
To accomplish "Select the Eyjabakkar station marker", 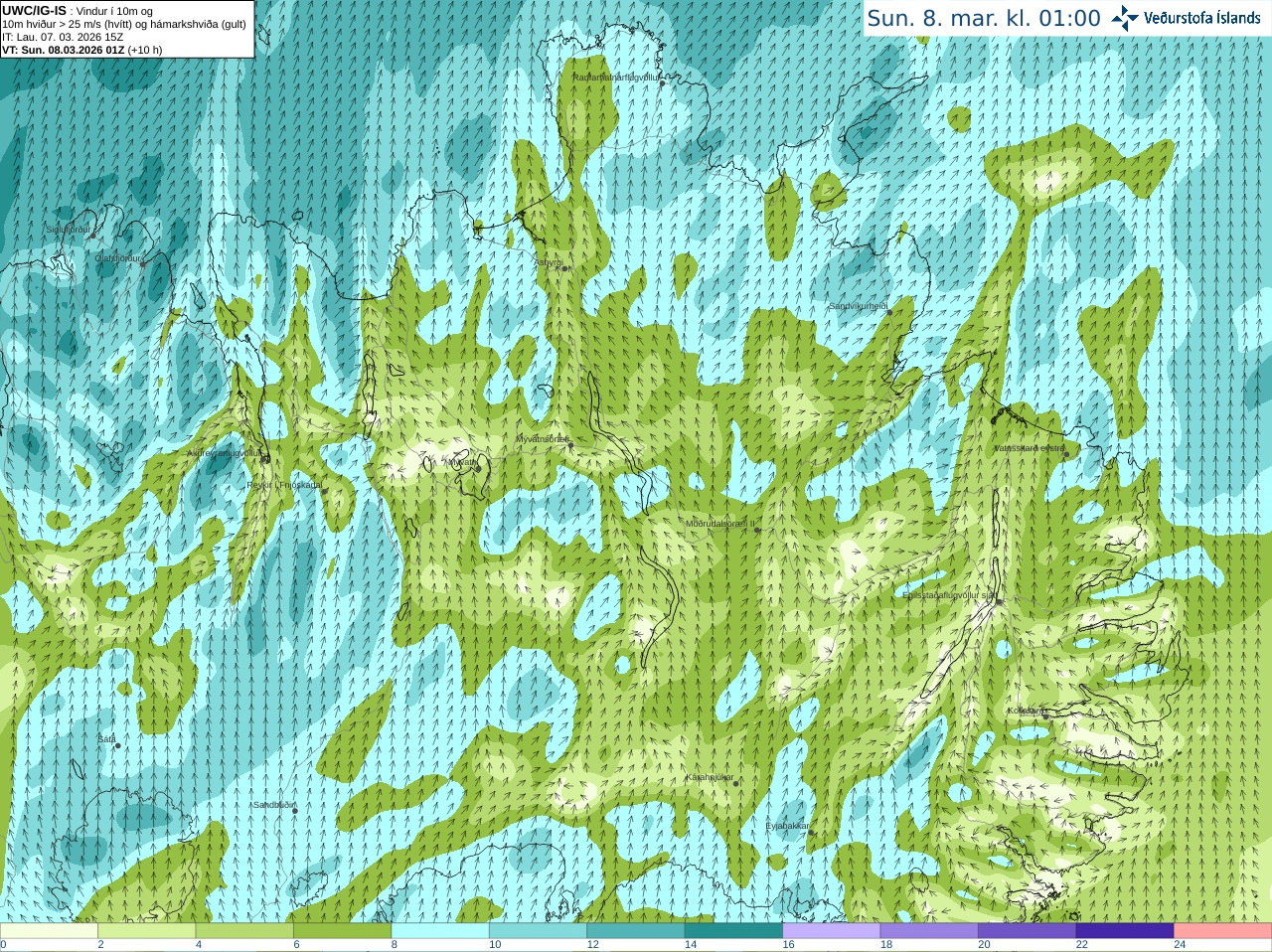I will tap(811, 832).
